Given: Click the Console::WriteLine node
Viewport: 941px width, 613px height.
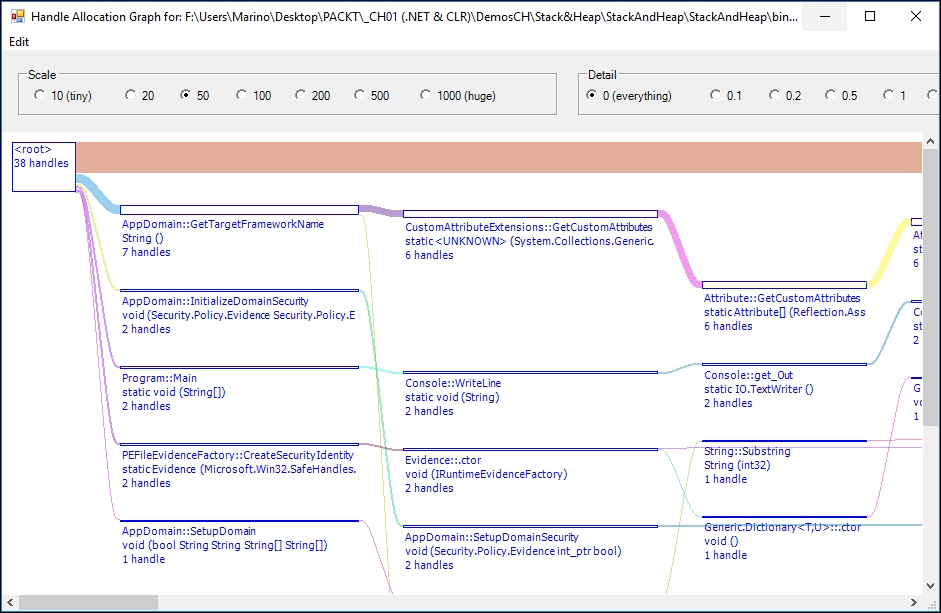Looking at the screenshot, I should 531,394.
